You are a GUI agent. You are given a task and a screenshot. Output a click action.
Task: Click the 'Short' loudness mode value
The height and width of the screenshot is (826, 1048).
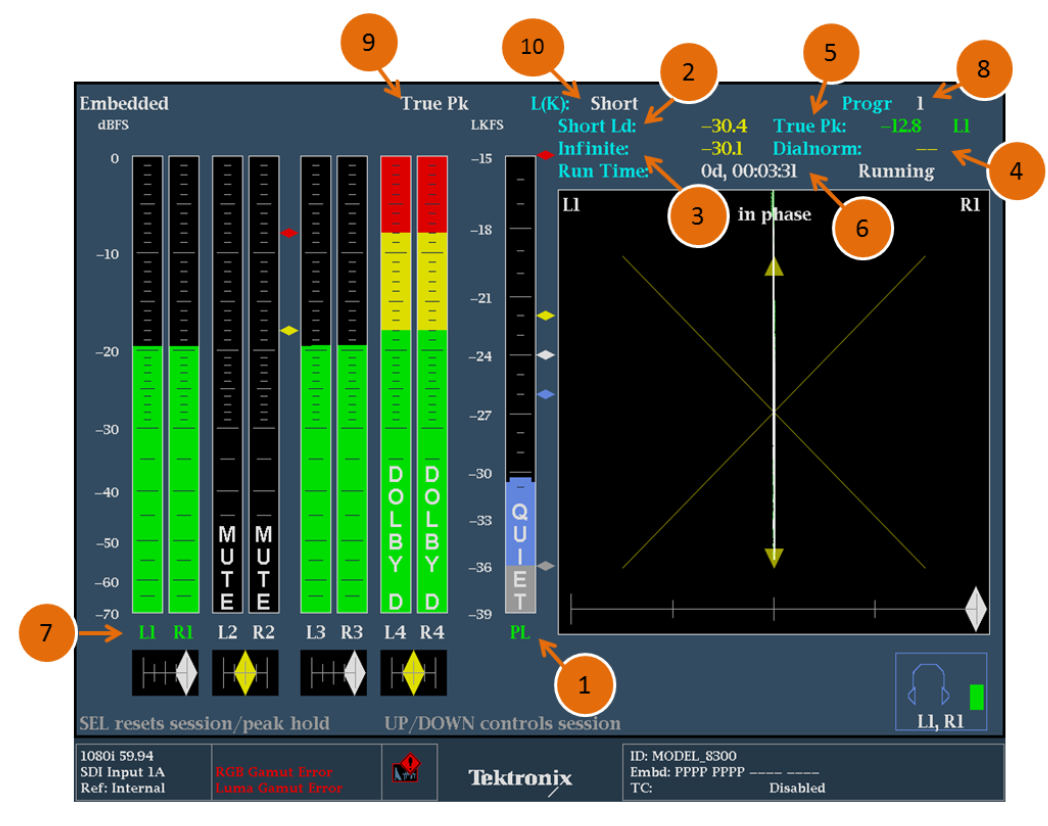614,104
